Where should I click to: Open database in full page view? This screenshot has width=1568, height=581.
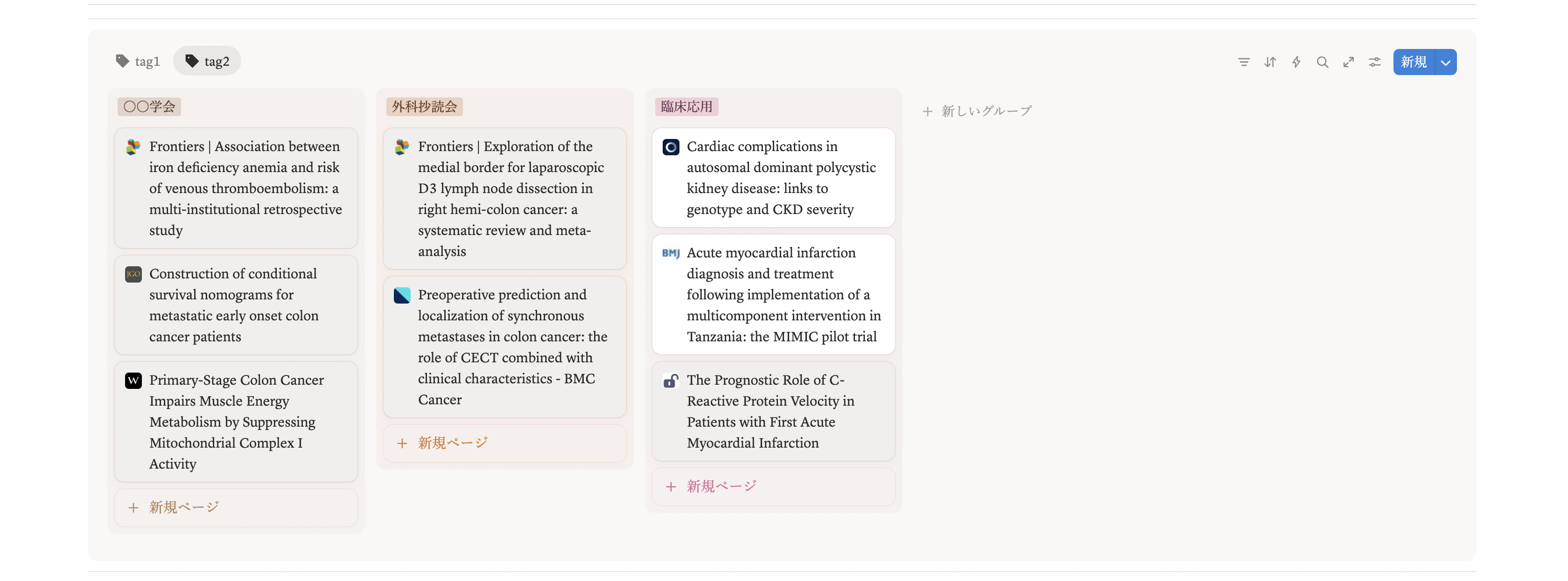pyautogui.click(x=1348, y=62)
